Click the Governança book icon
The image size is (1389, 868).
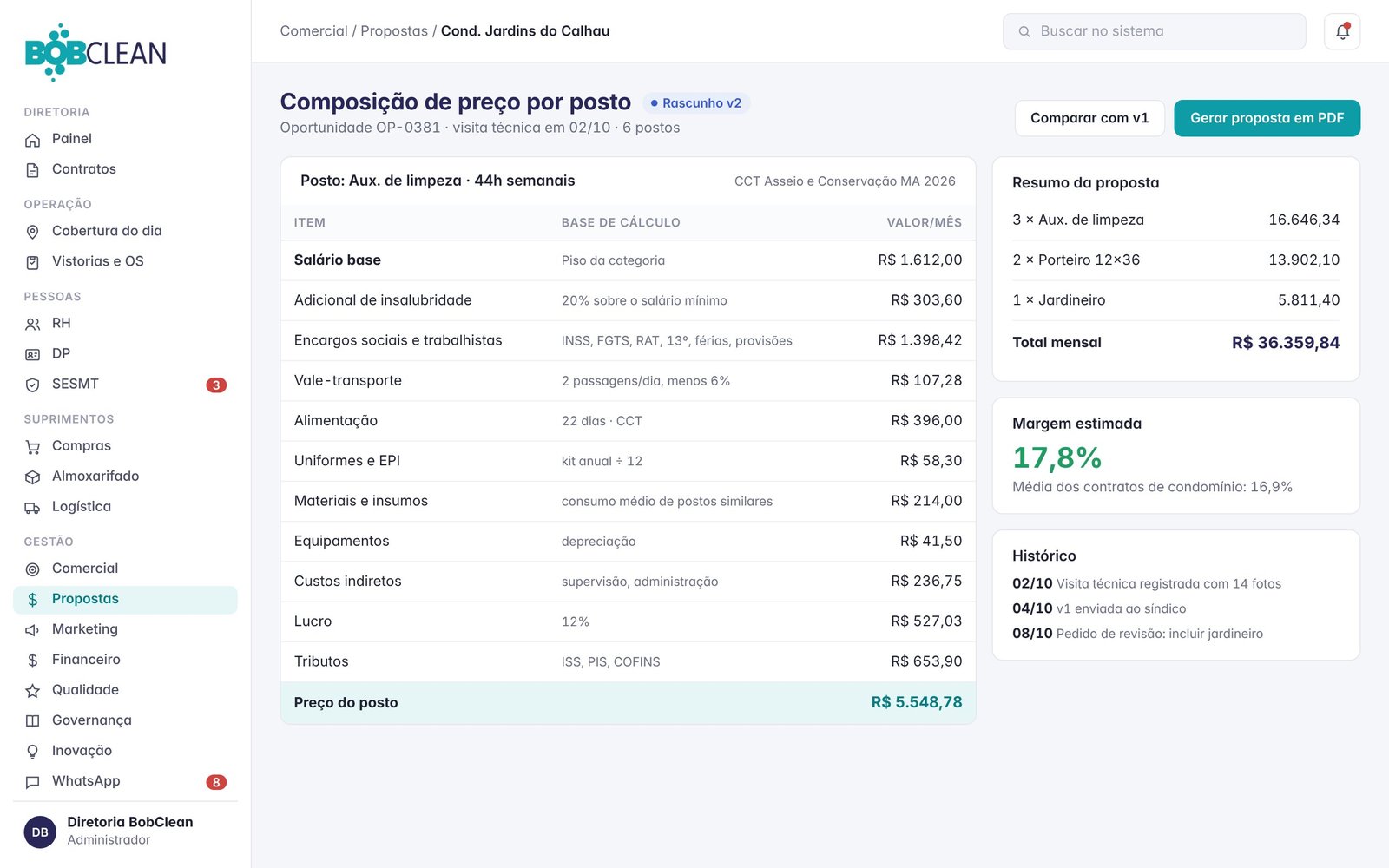pos(32,720)
